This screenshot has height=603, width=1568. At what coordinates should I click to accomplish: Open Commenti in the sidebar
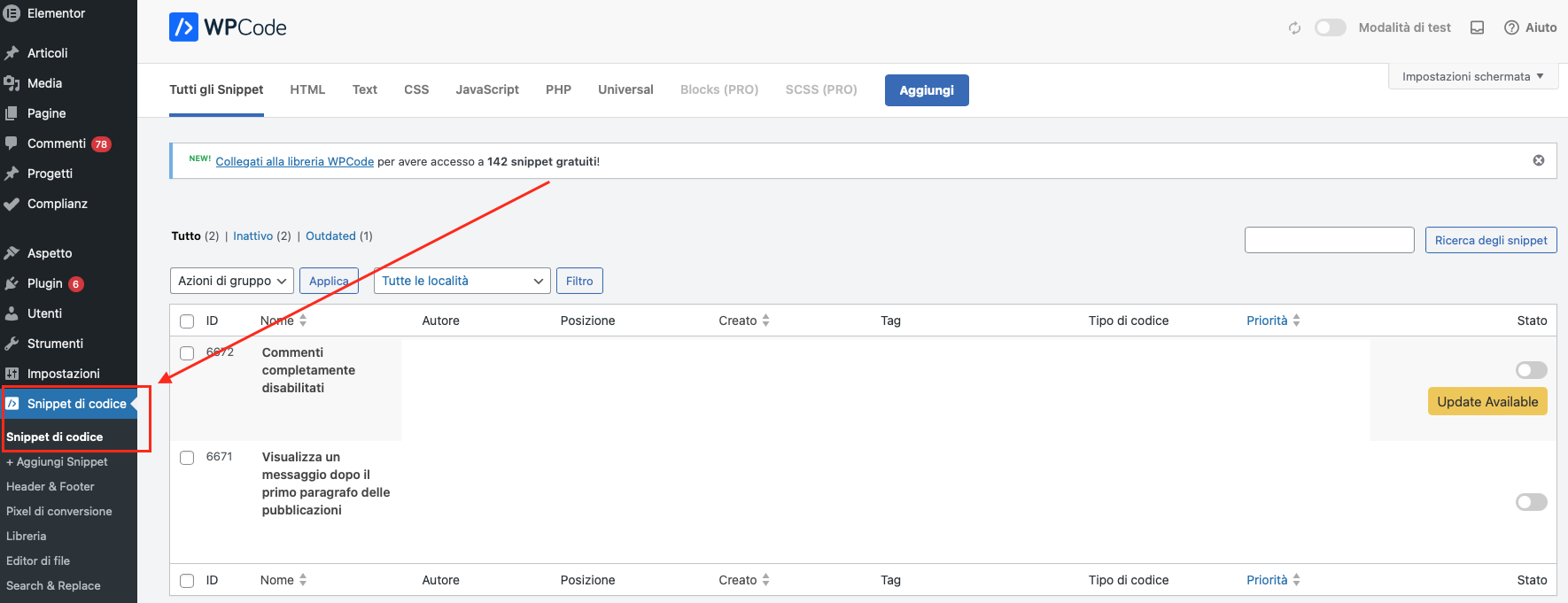56,143
